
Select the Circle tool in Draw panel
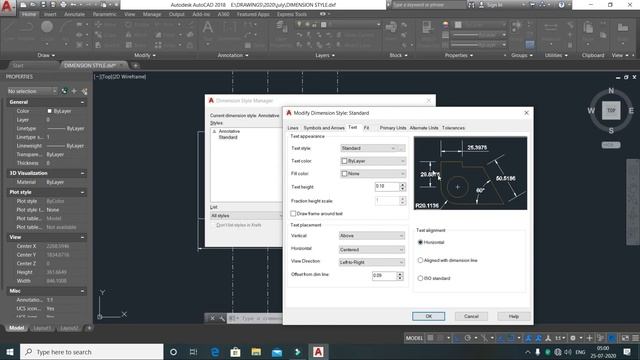(x=47, y=27)
